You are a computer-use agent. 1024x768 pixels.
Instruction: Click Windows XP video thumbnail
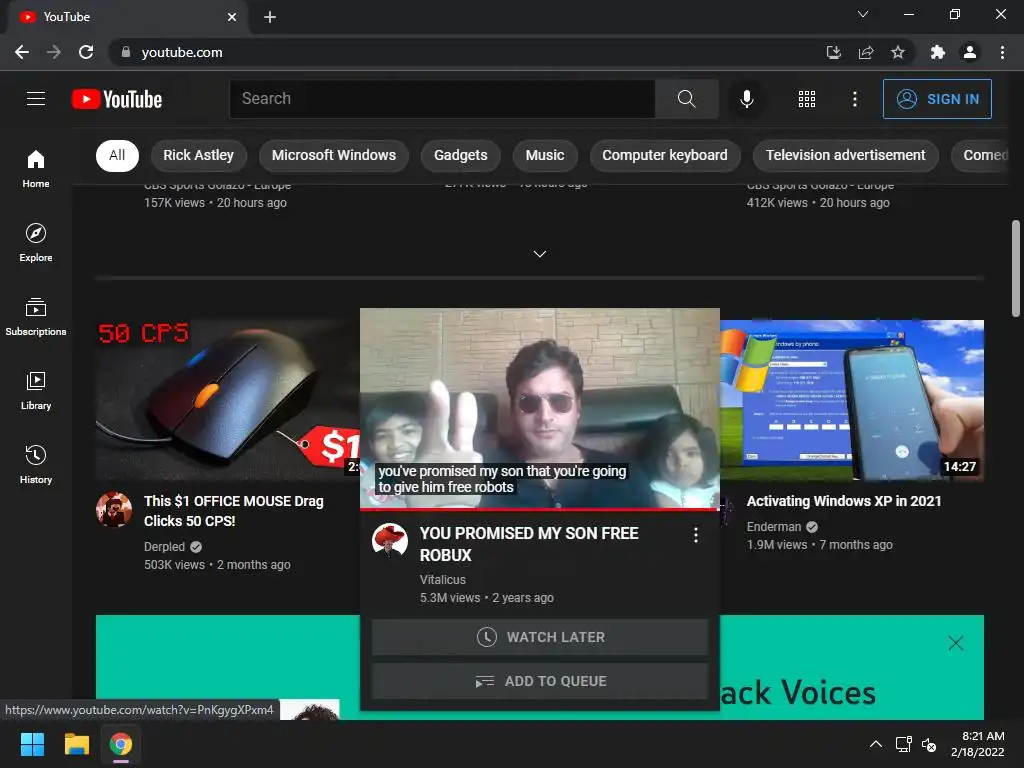click(x=852, y=400)
